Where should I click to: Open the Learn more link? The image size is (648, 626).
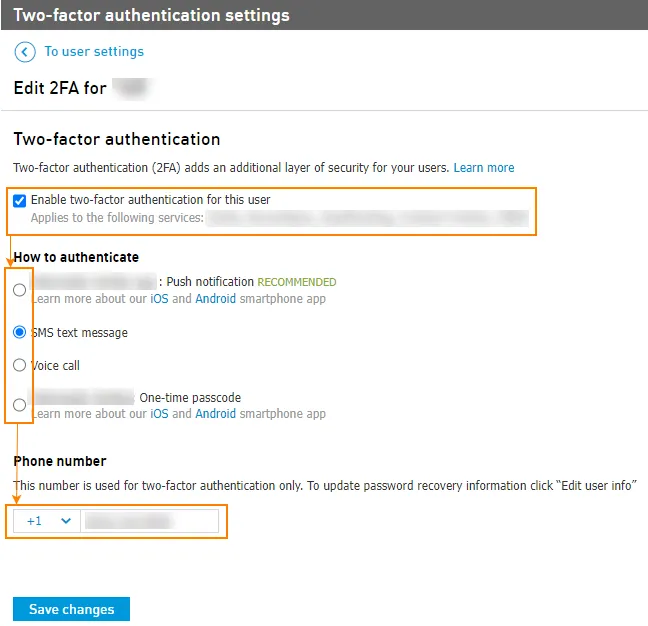pyautogui.click(x=484, y=168)
